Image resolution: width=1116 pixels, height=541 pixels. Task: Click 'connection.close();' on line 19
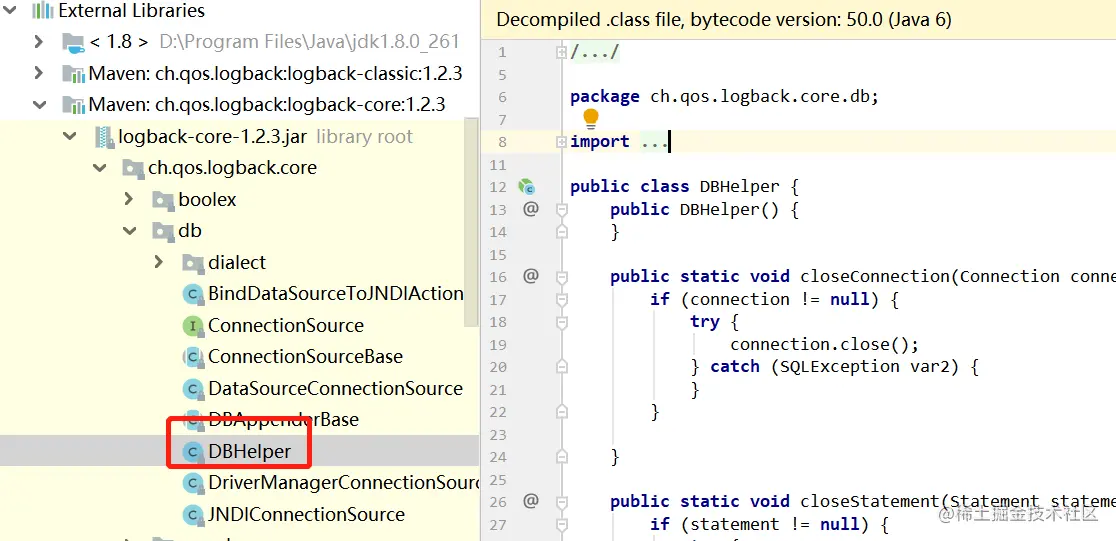click(825, 345)
